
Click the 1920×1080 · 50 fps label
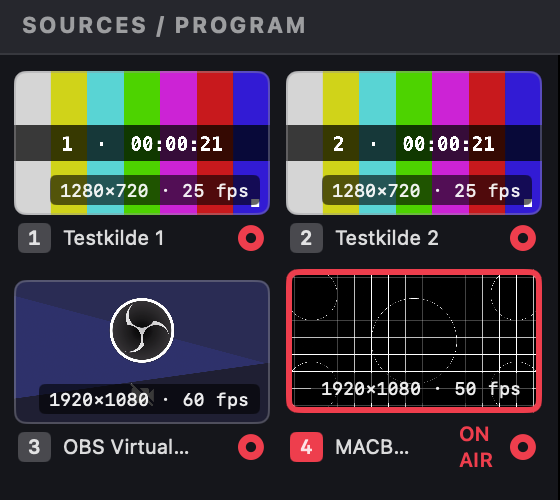tap(420, 389)
